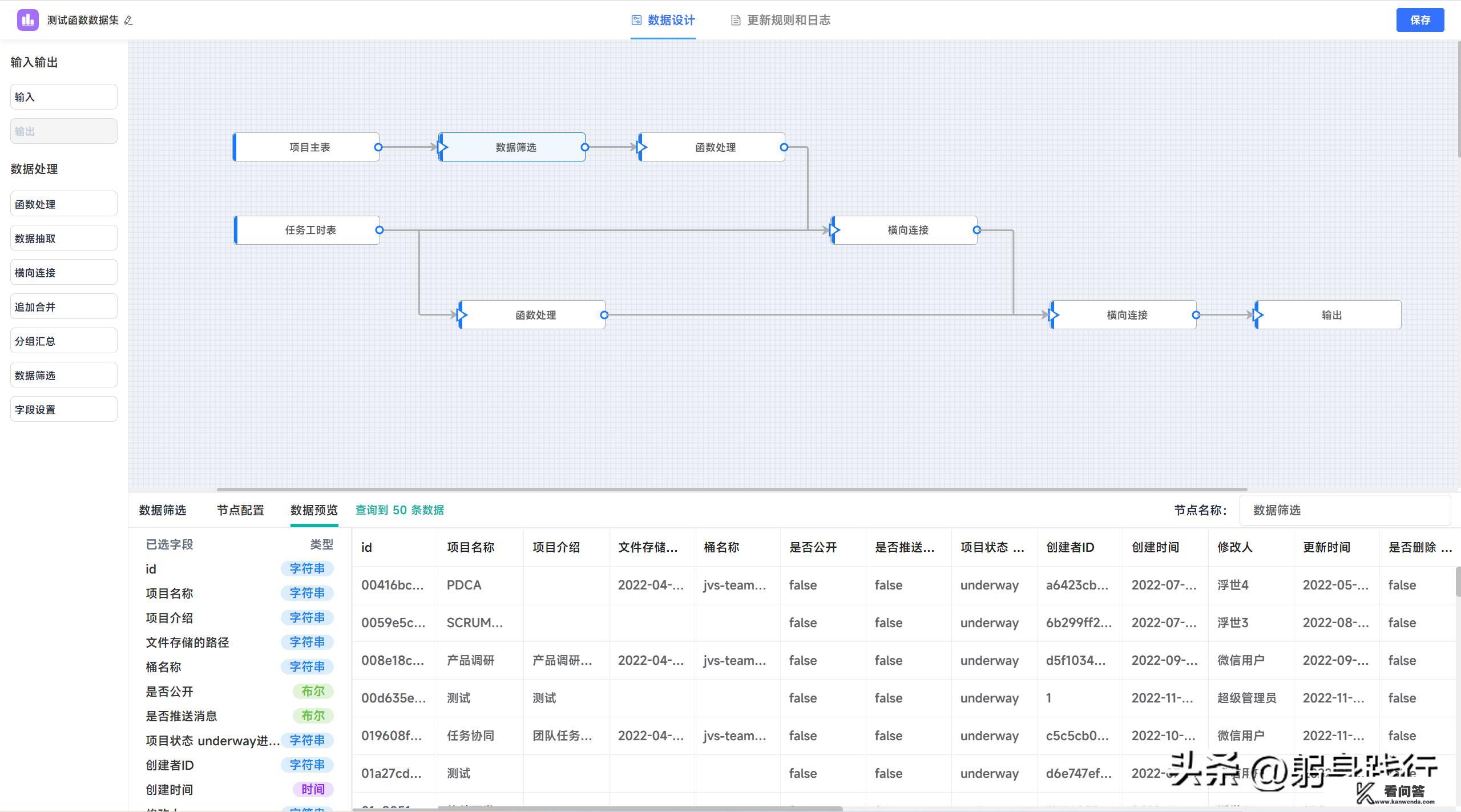This screenshot has width=1461, height=812.
Task: Edit dataset name with pencil icon
Action: (x=128, y=21)
